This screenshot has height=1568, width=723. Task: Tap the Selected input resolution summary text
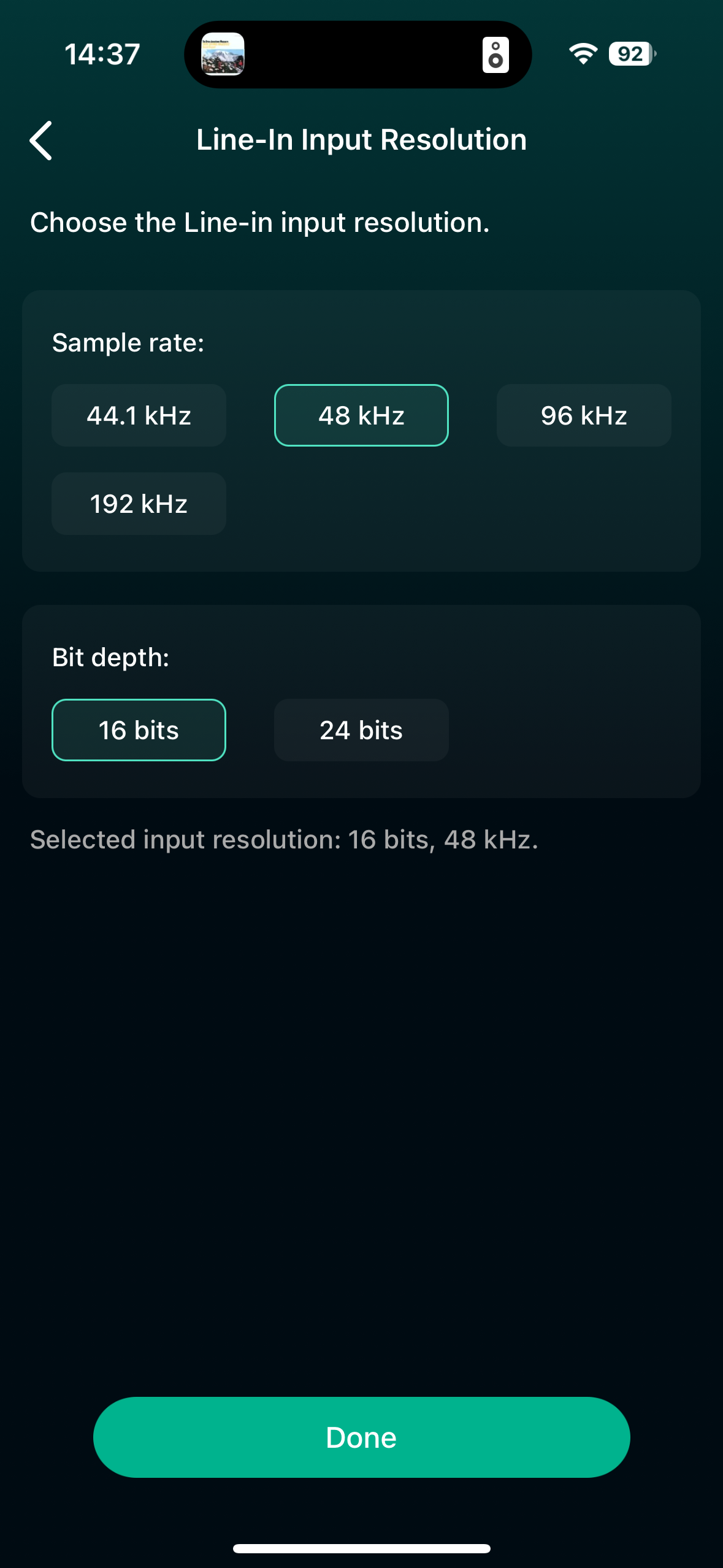284,839
